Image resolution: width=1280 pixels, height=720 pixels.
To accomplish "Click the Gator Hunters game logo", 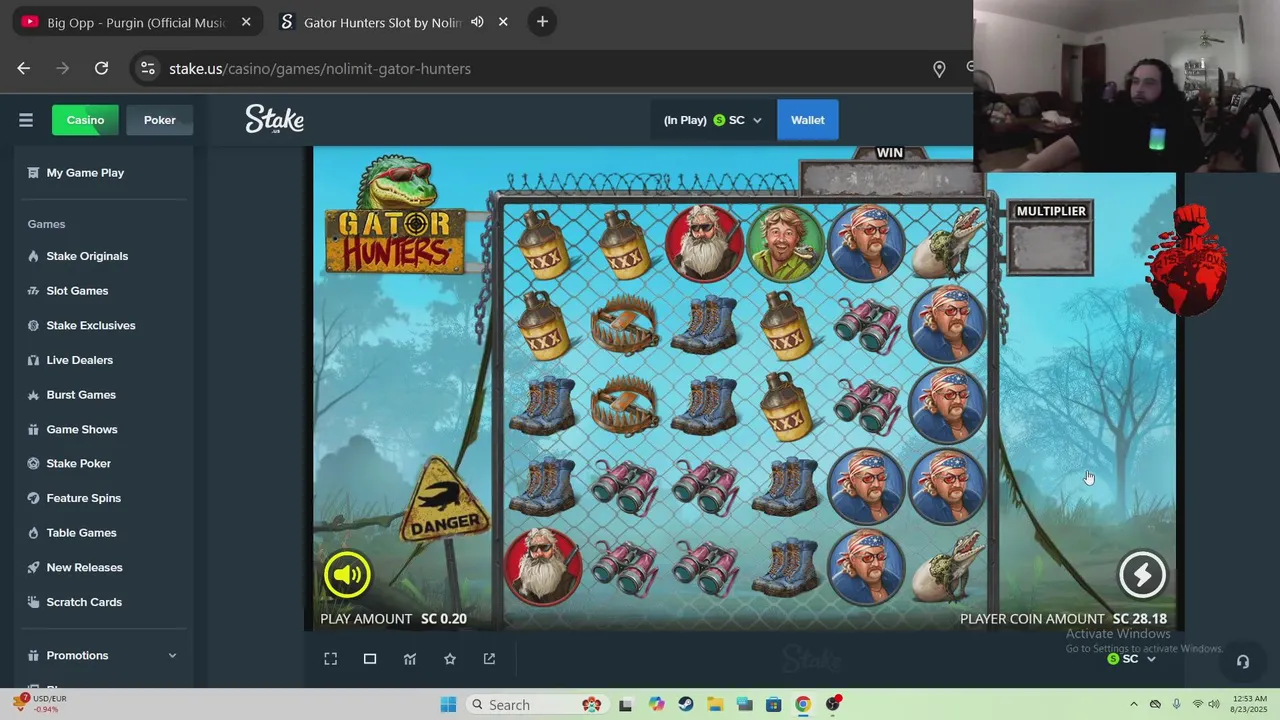I will click(395, 215).
